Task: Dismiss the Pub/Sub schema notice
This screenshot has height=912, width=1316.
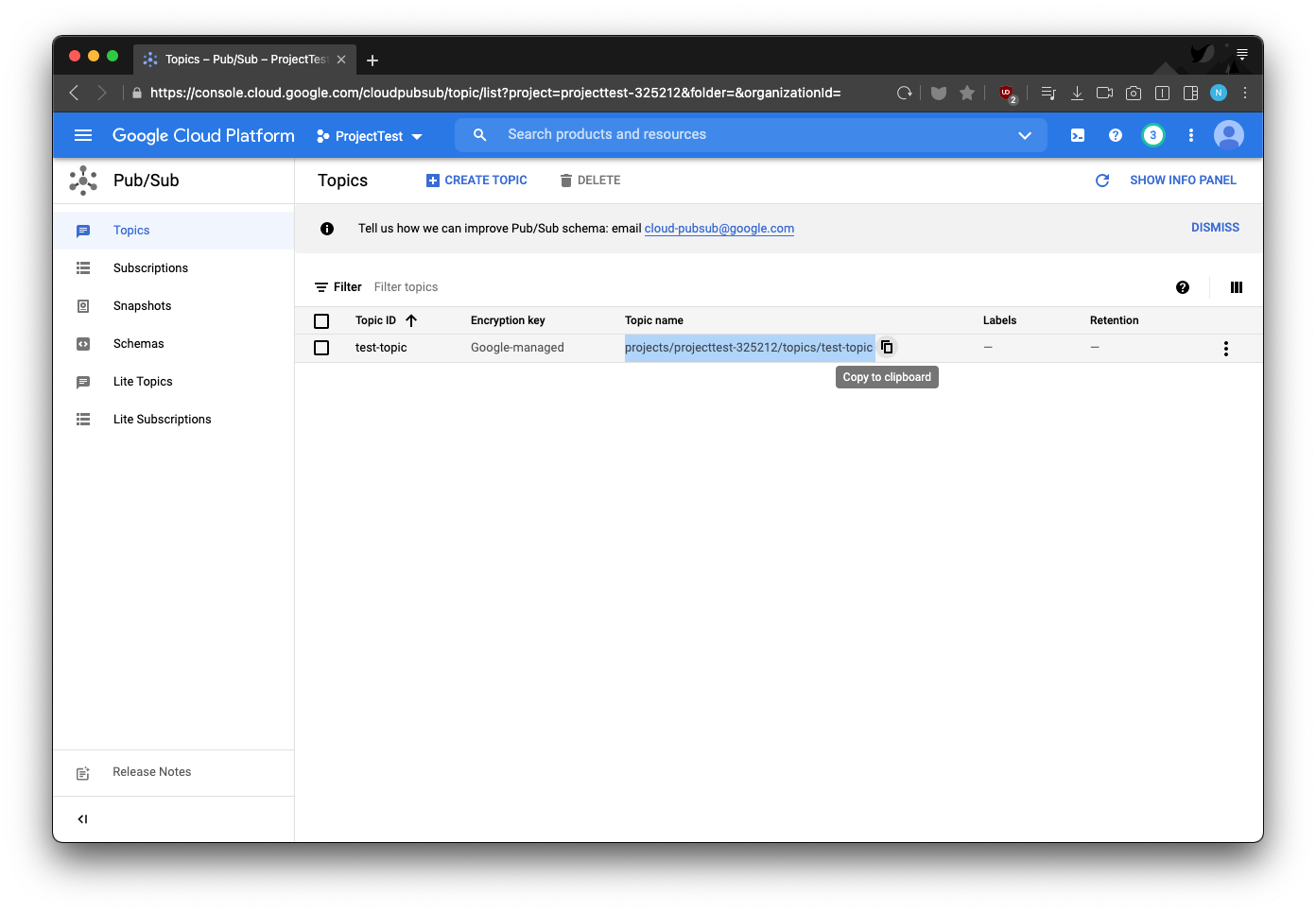Action: [1215, 228]
